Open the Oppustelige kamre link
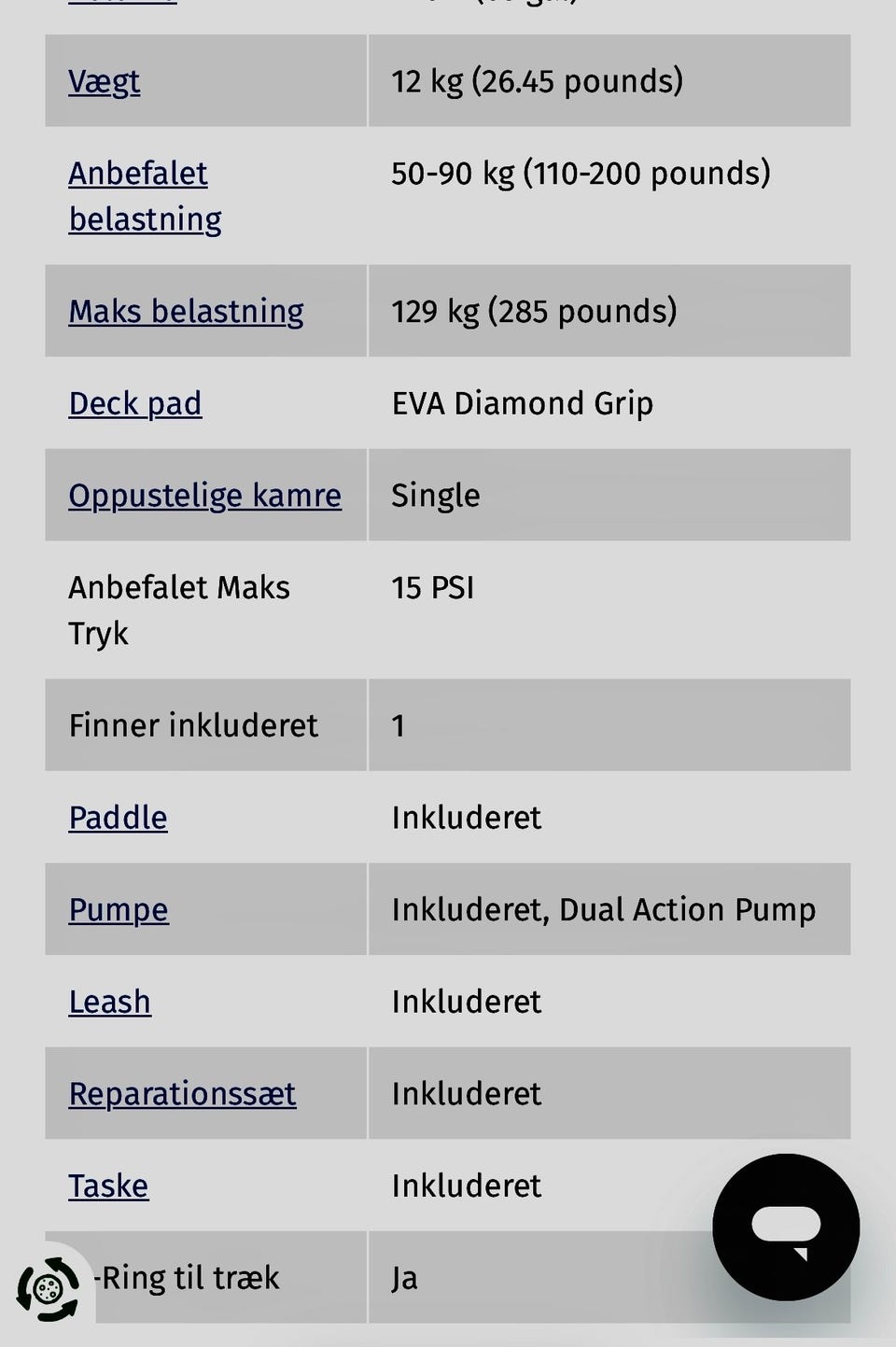896x1347 pixels. click(204, 495)
